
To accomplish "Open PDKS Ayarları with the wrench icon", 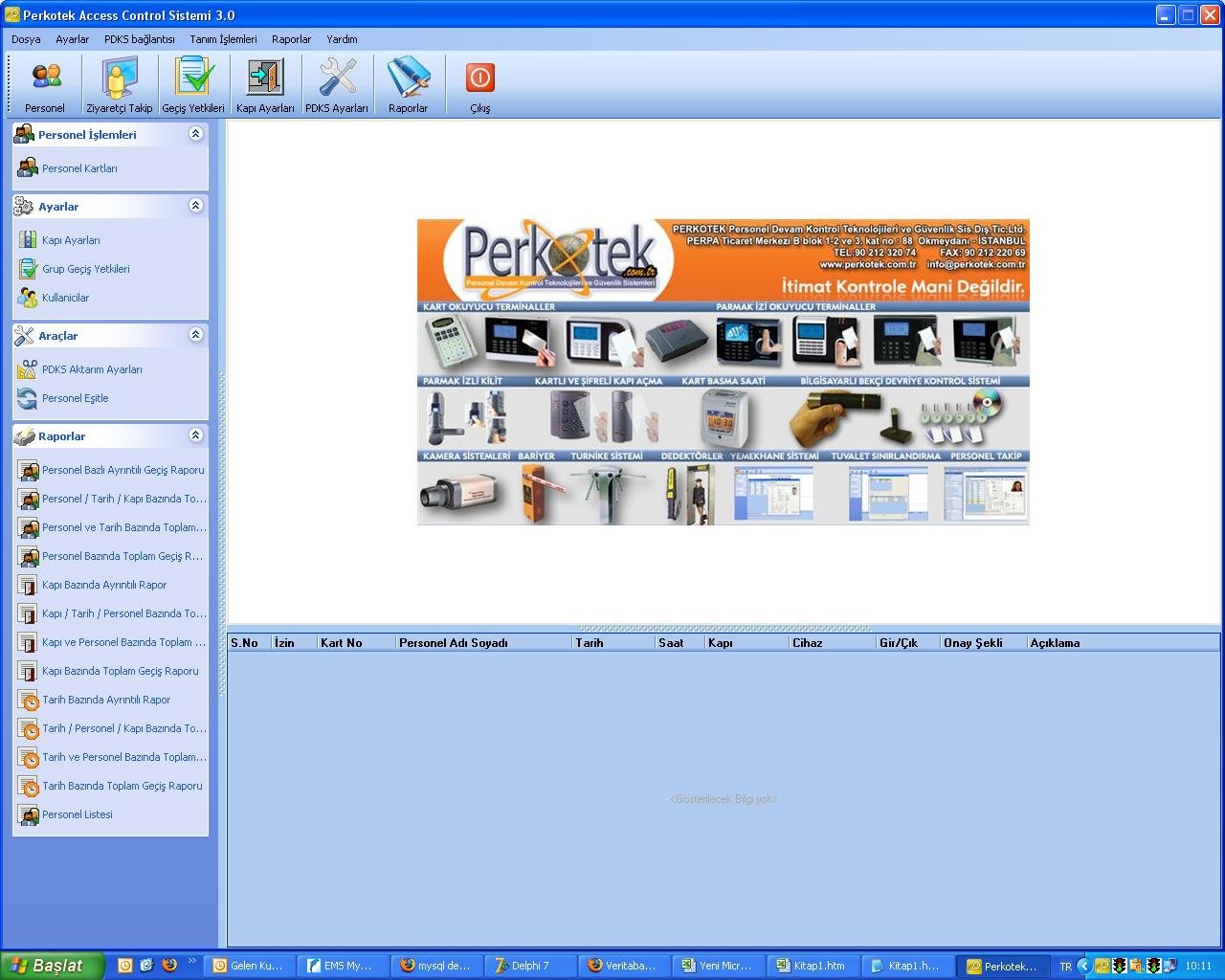I will [336, 84].
